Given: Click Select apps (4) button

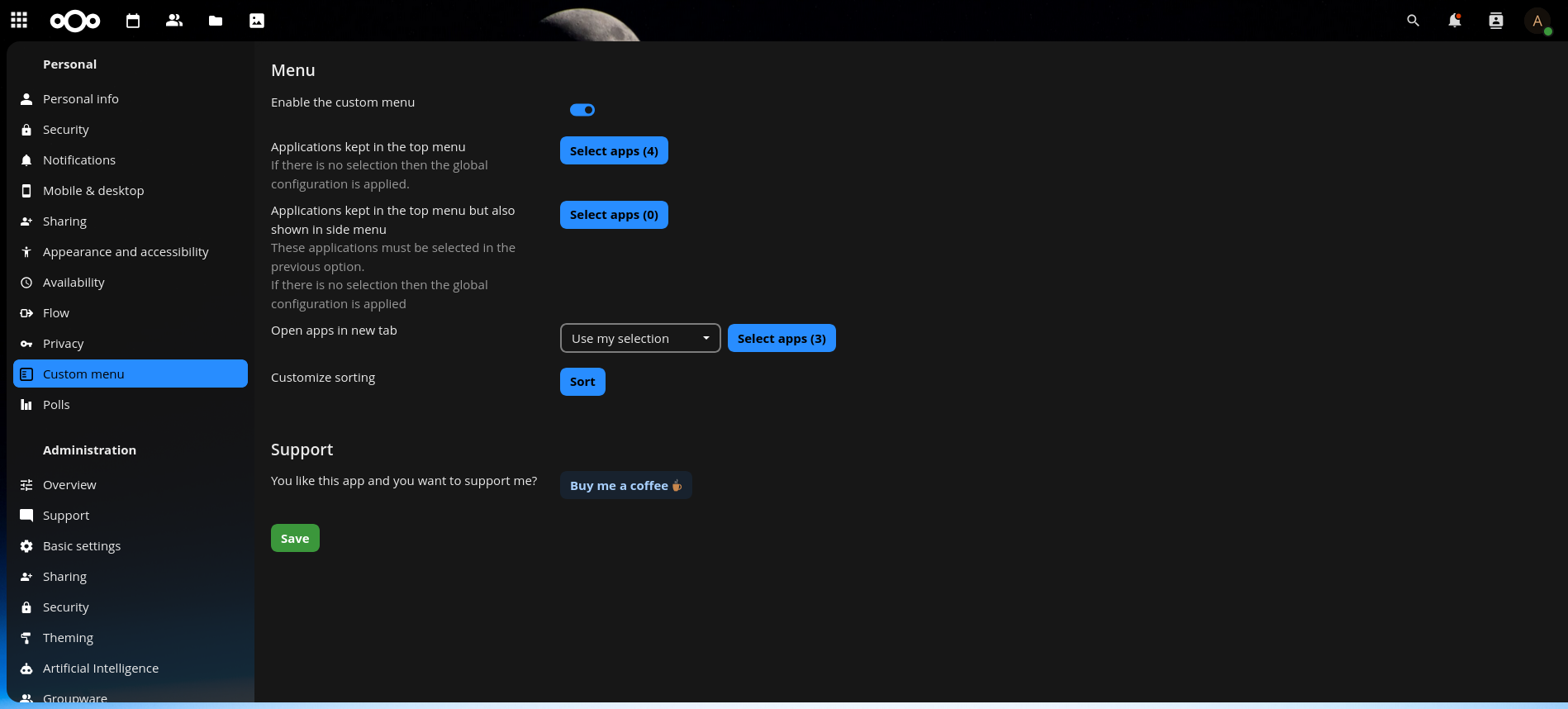Looking at the screenshot, I should pyautogui.click(x=614, y=150).
